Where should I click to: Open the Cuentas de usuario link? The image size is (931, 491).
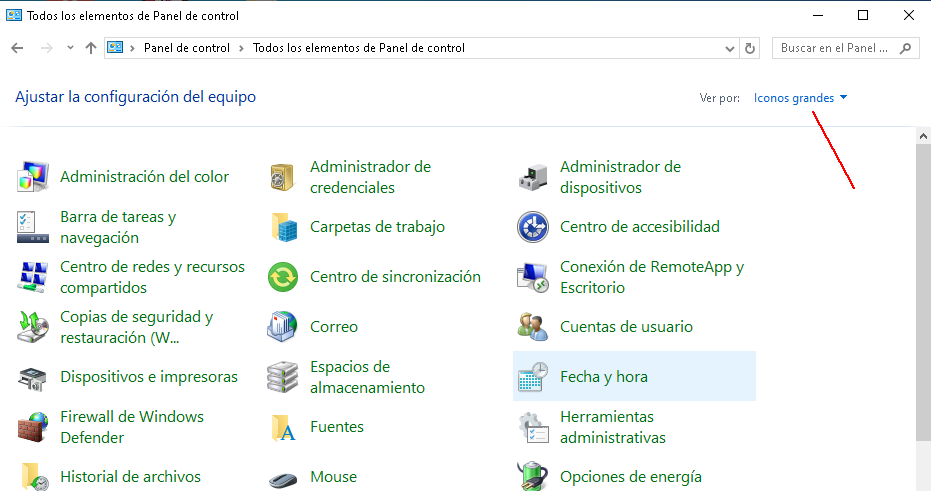(626, 327)
